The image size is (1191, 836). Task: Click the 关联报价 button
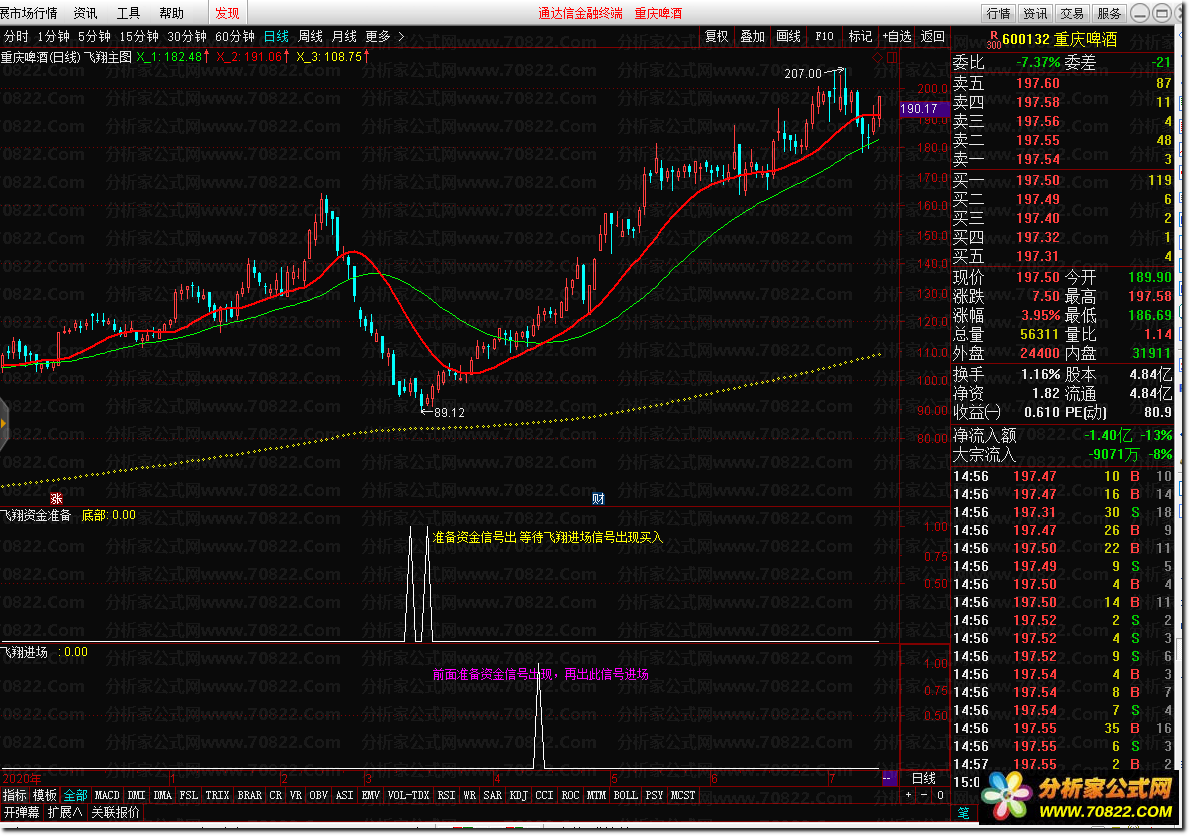115,812
